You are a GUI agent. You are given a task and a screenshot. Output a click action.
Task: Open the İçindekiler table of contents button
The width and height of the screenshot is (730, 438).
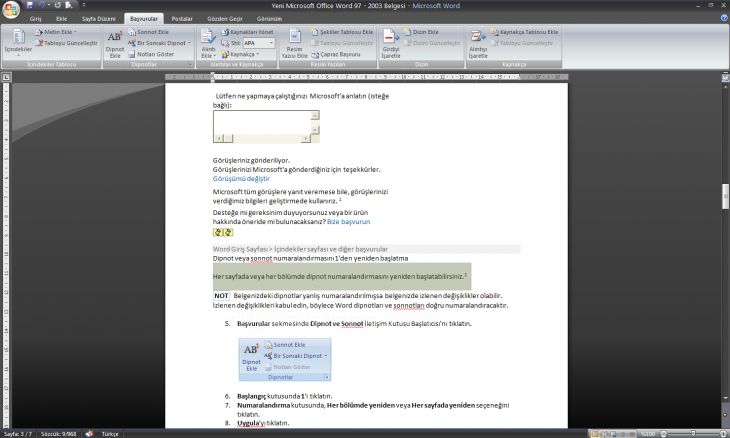point(18,42)
